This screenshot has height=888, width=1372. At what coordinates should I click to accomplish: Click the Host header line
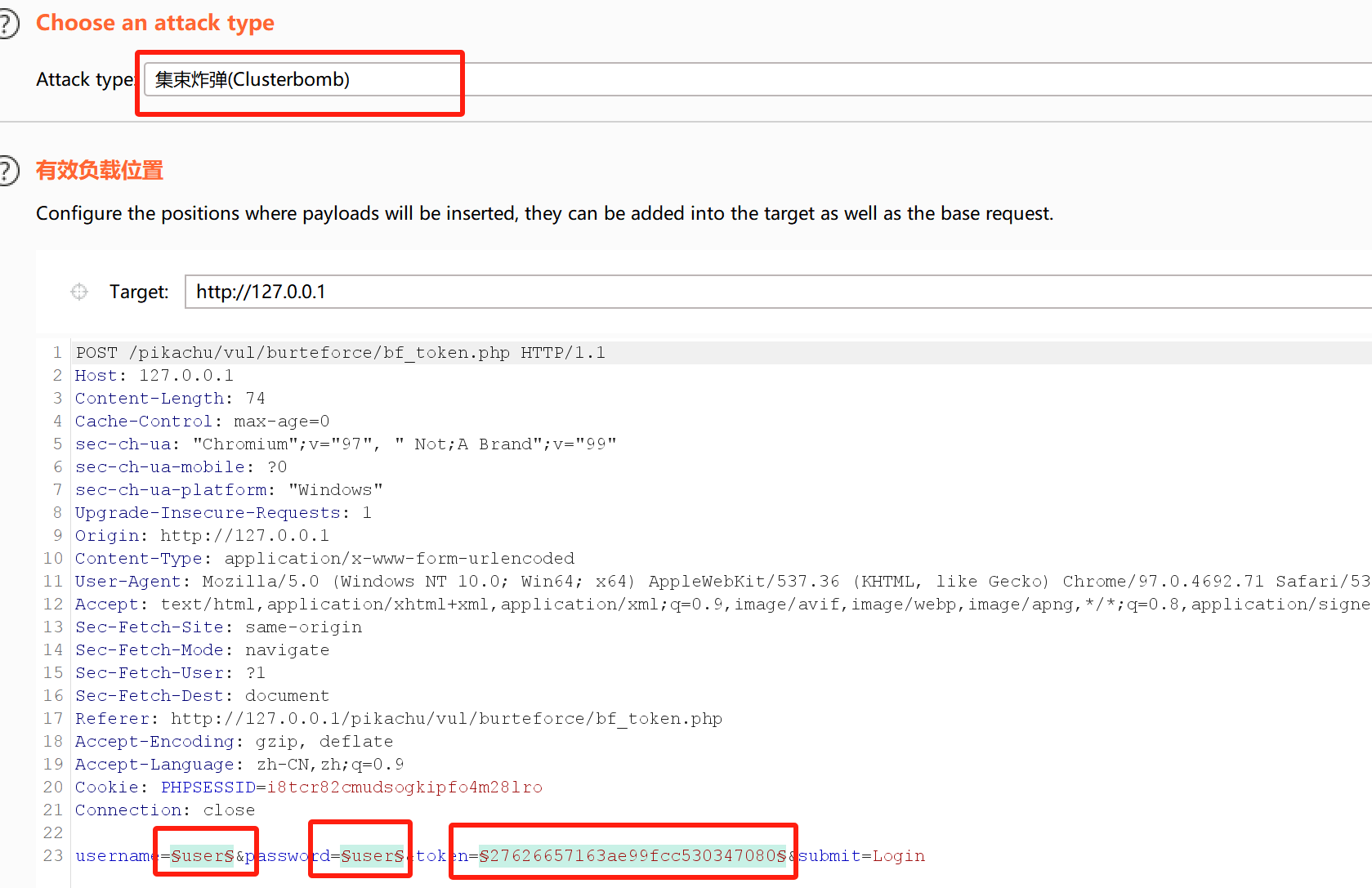tap(154, 375)
